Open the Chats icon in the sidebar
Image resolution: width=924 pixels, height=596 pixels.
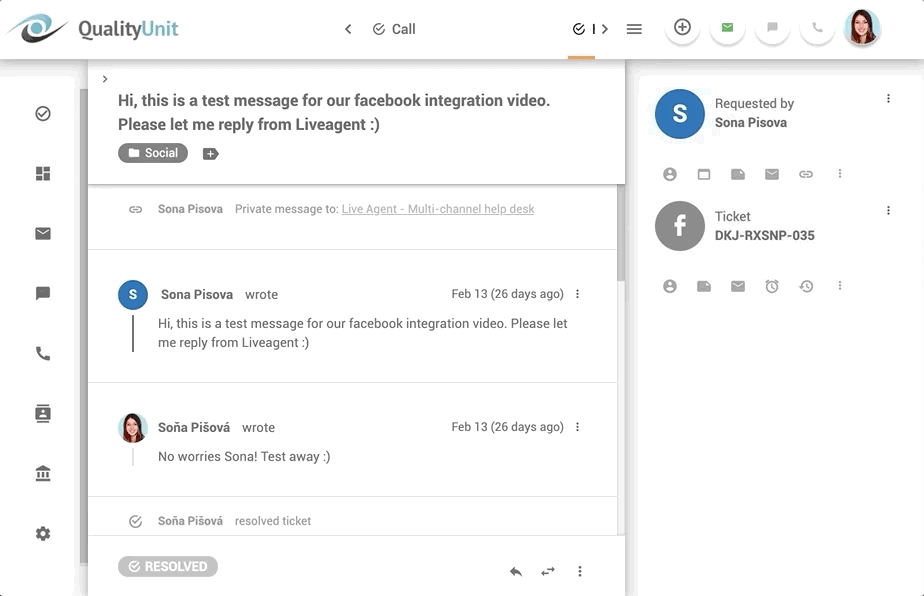coord(42,293)
